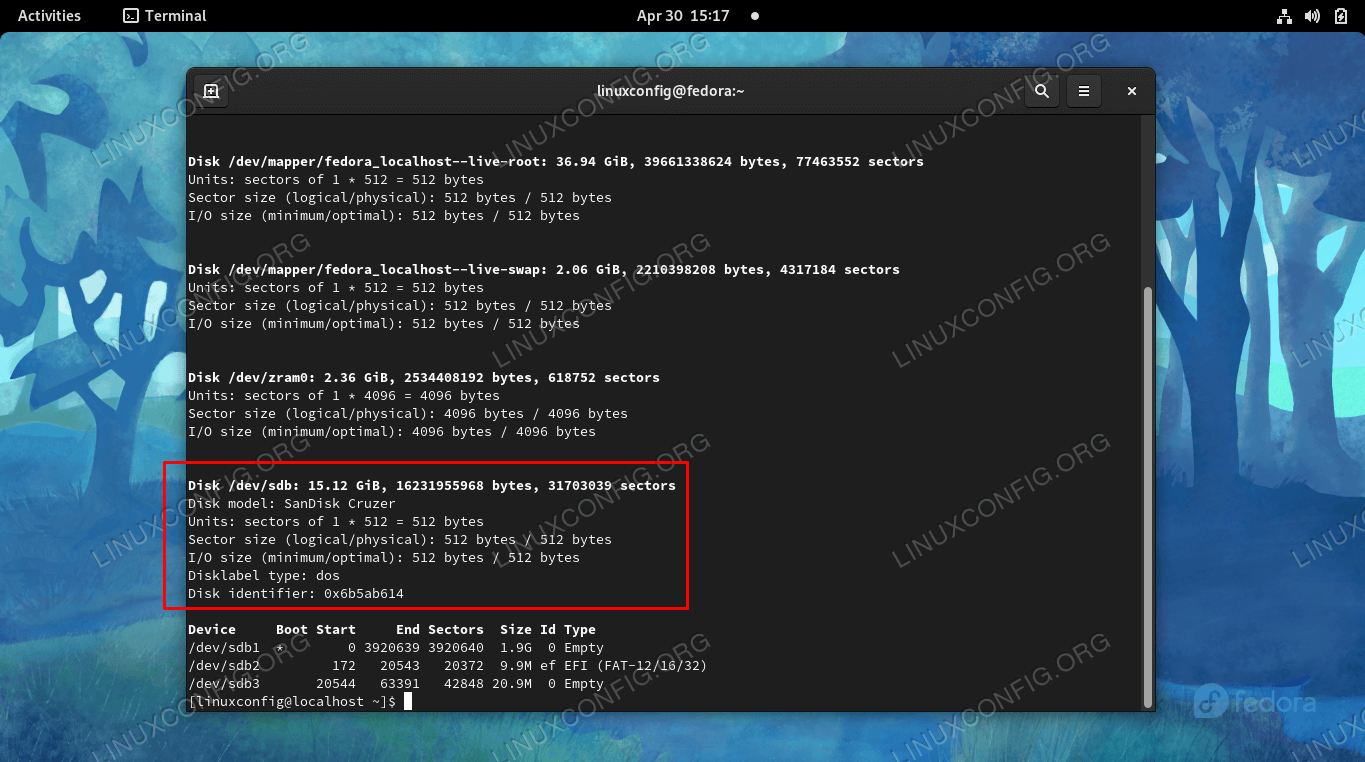The image size is (1365, 762).
Task: Click the SanDisk Cruzer disk model line
Action: 291,504
